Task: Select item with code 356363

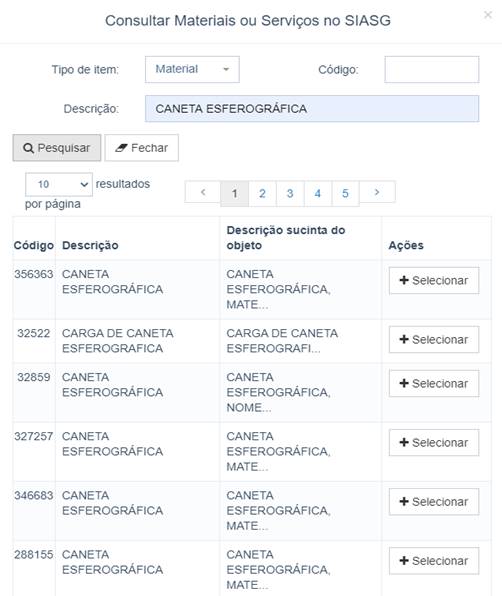Action: tap(434, 281)
